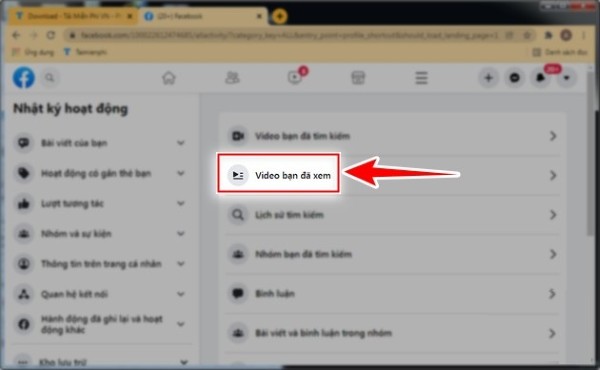Open Bài viết và bình luận trong nhóm
Image resolution: width=600 pixels, height=370 pixels.
click(x=392, y=333)
